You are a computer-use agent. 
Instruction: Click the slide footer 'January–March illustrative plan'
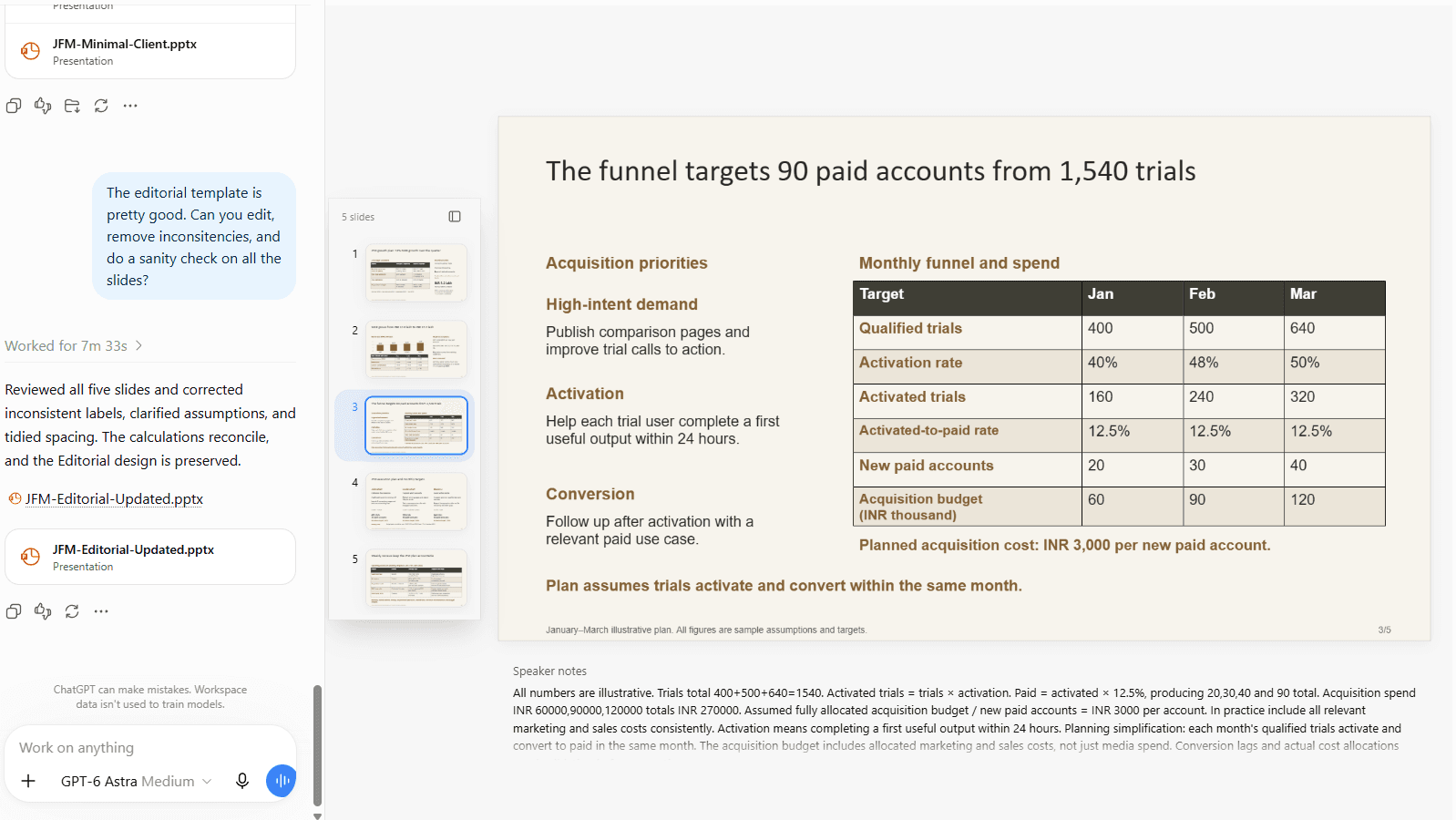point(706,630)
